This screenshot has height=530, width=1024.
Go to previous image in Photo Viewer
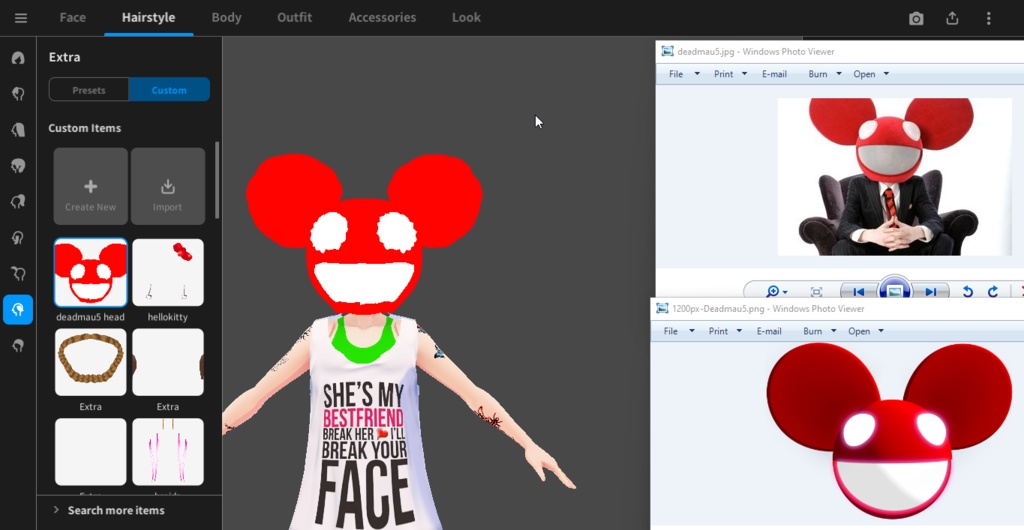tap(859, 292)
